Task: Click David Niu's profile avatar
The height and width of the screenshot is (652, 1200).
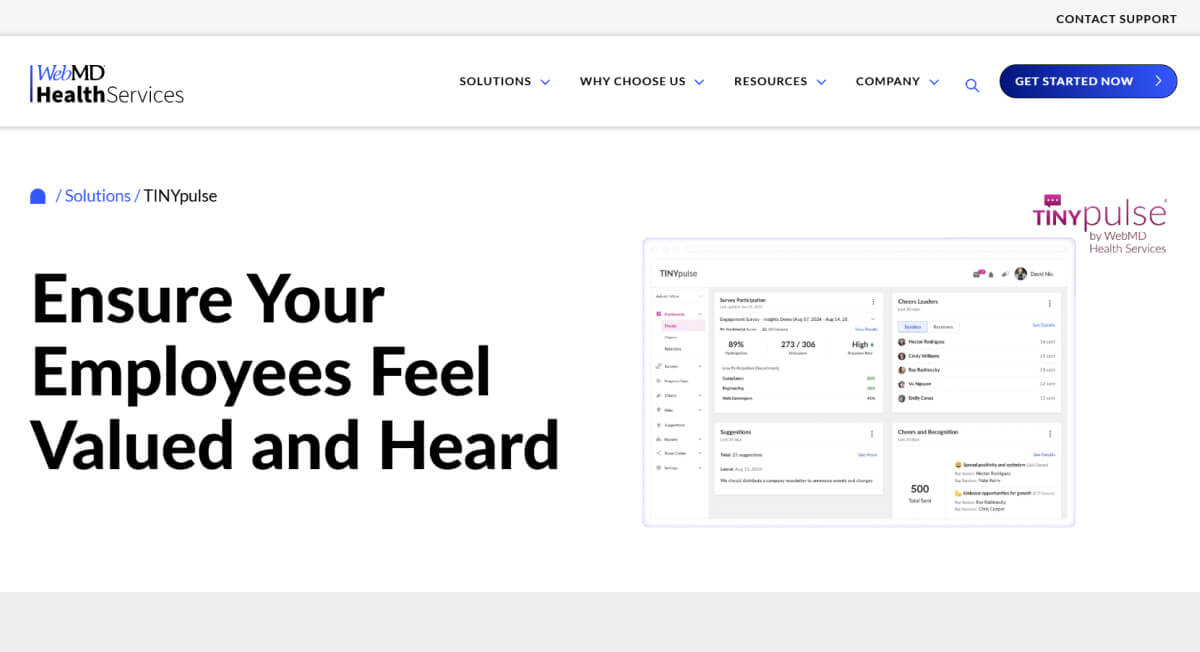Action: pyautogui.click(x=1020, y=274)
